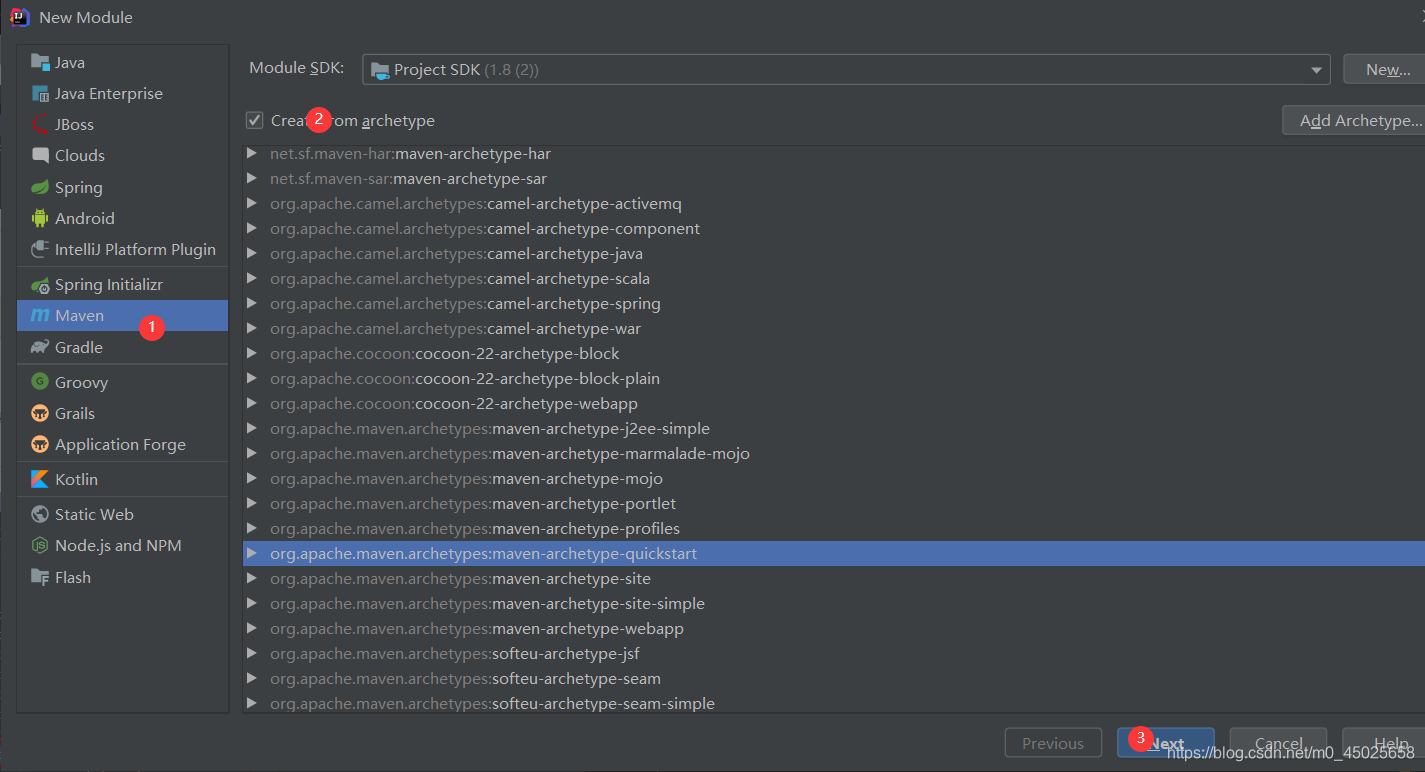Select maven-archetype-portlet row
Screen dimensions: 1425x772
[834, 504]
